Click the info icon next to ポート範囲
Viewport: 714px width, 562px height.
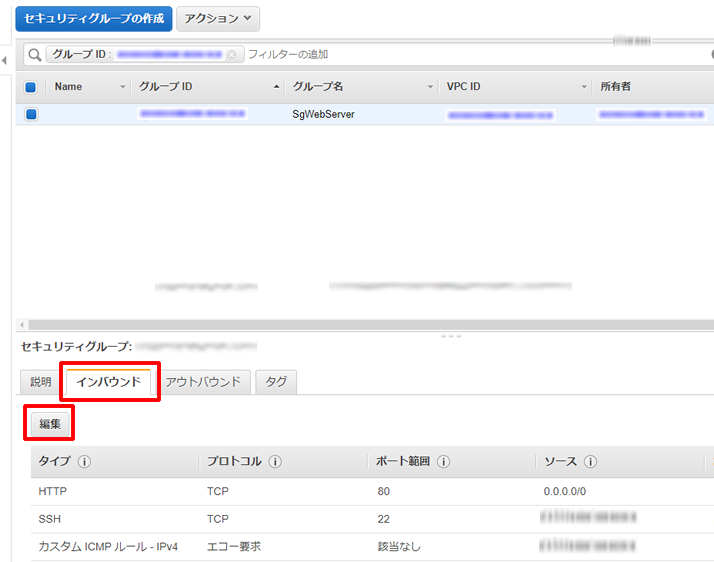click(444, 462)
